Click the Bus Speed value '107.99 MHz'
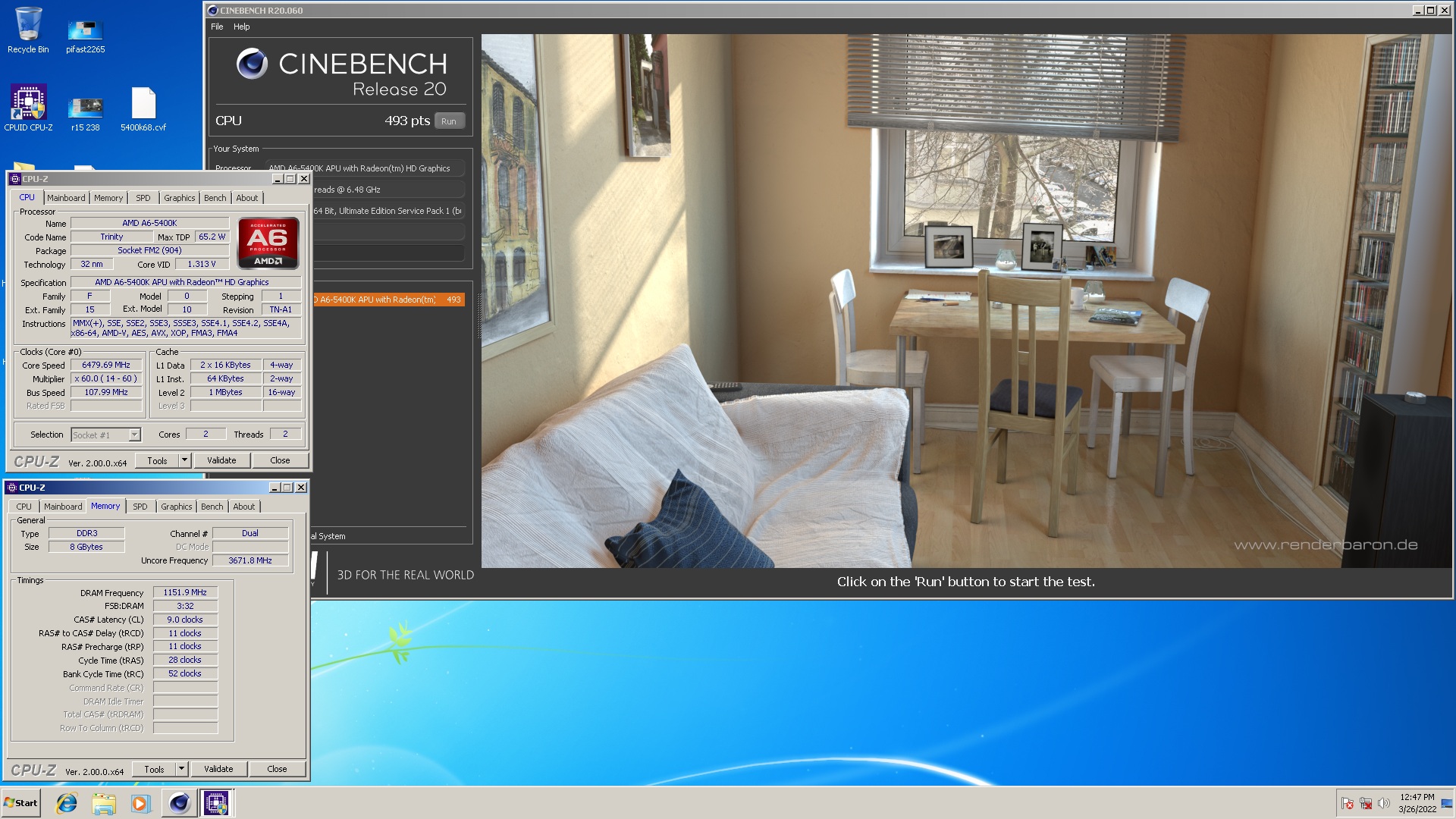The height and width of the screenshot is (819, 1456). (106, 393)
